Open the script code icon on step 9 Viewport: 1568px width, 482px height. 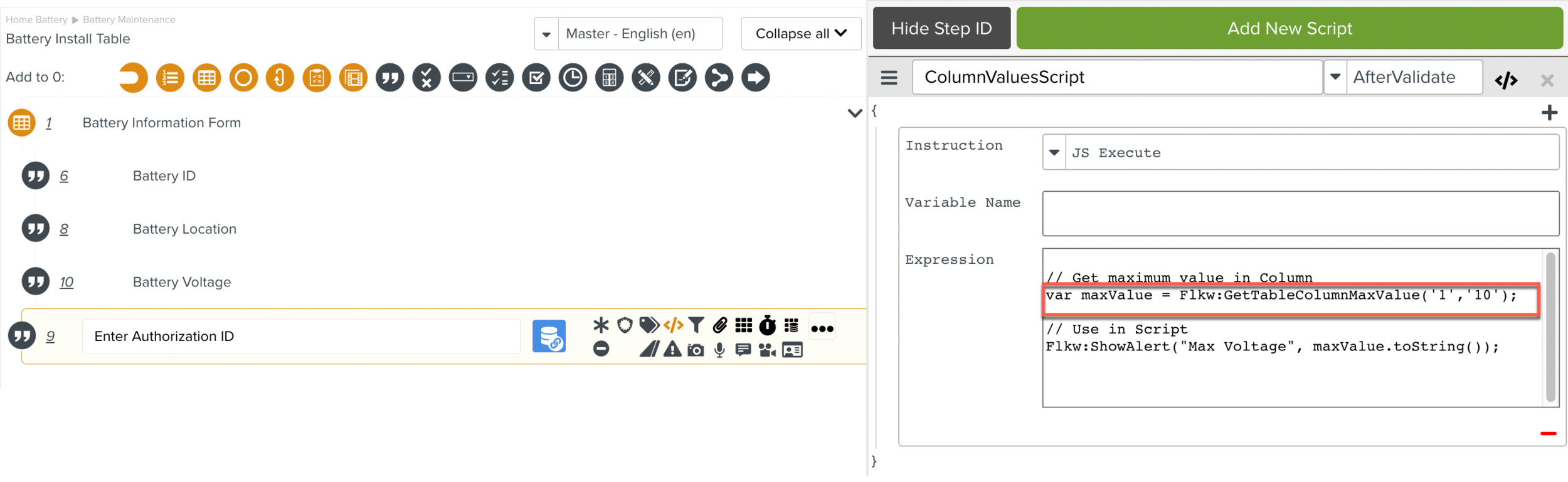673,325
